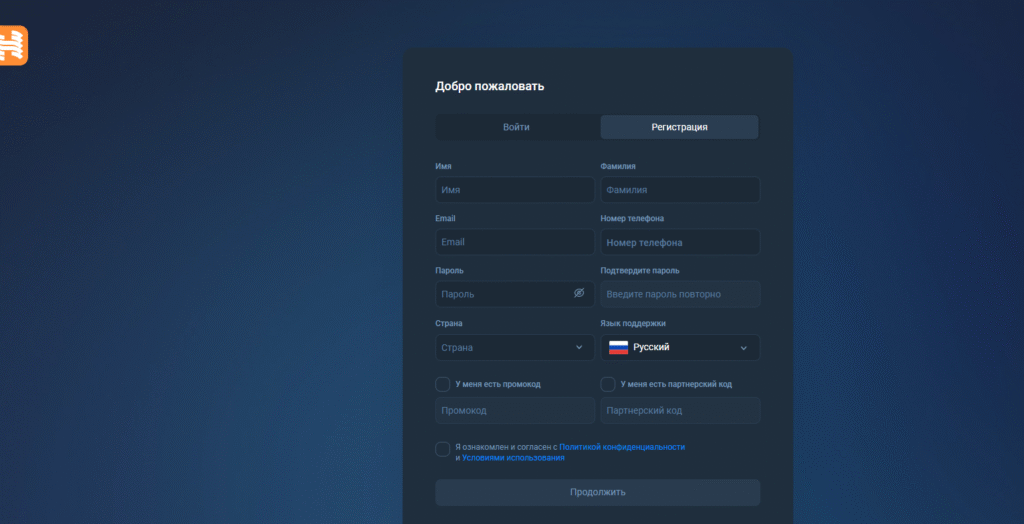Open the Политикой конфиденциальности link

point(622,447)
